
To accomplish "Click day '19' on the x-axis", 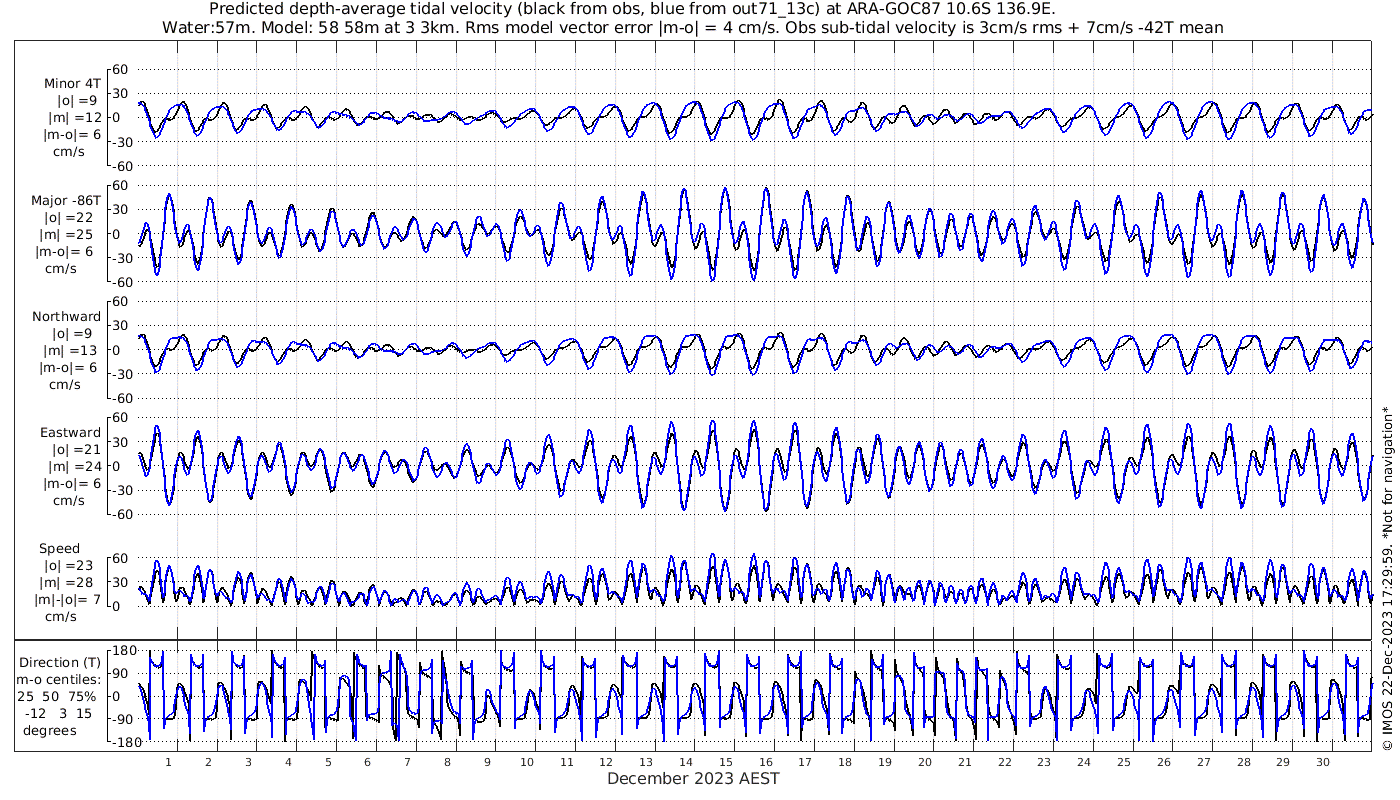I will pyautogui.click(x=885, y=762).
